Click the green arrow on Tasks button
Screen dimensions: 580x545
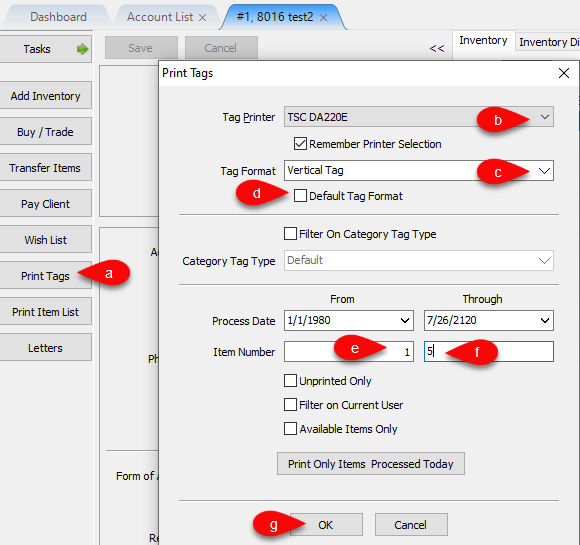pos(82,49)
